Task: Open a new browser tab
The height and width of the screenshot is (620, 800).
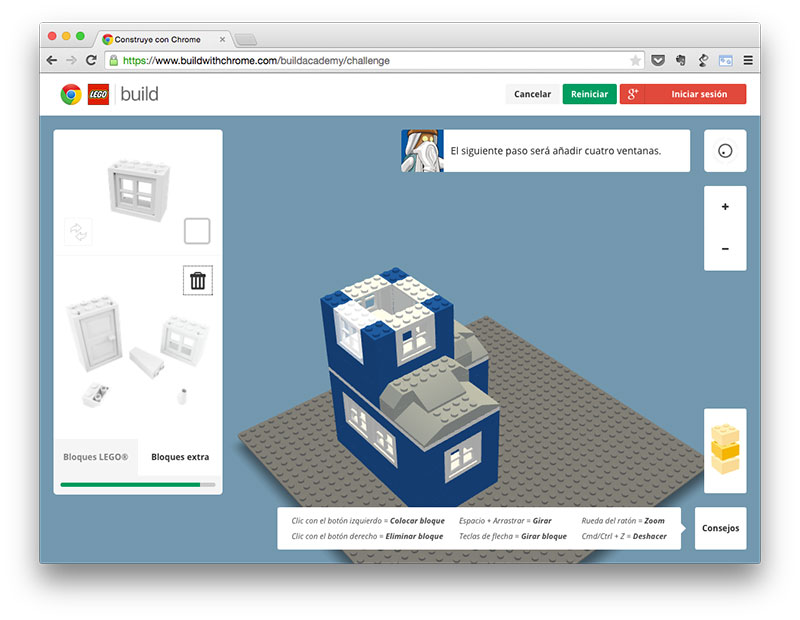Action: [x=245, y=40]
